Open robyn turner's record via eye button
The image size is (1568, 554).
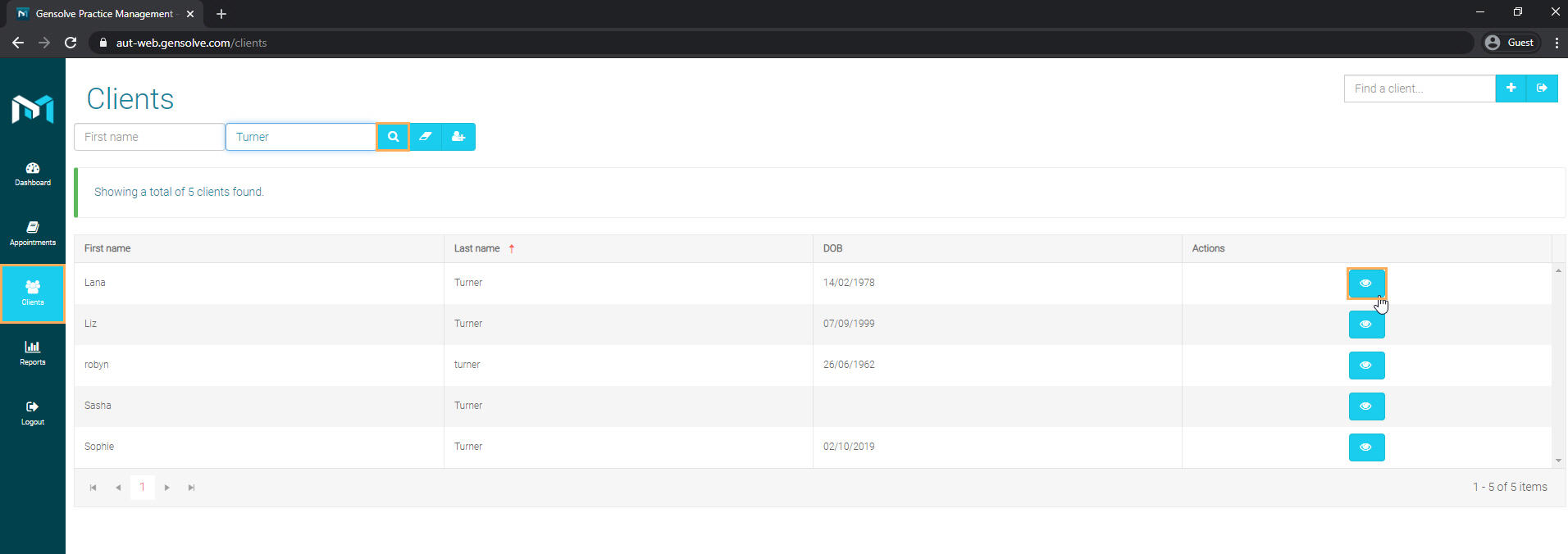pos(1366,366)
